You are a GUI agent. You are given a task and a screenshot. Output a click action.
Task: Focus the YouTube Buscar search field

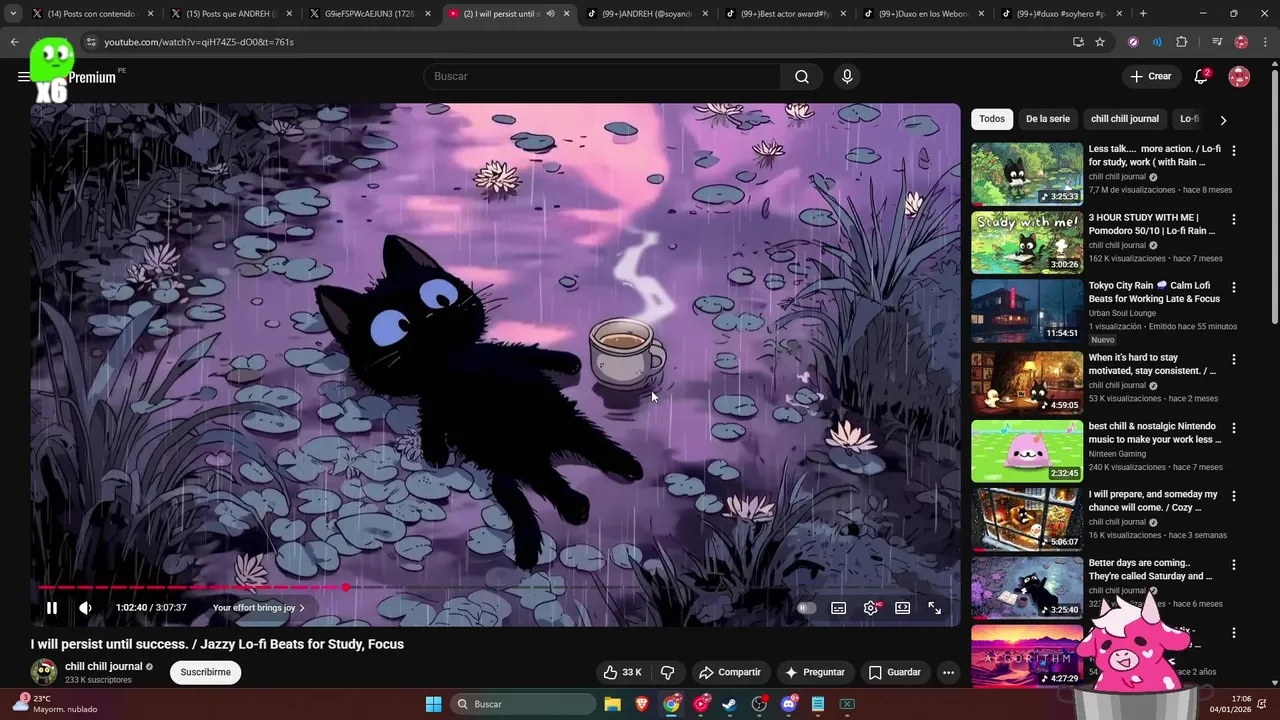(x=603, y=76)
